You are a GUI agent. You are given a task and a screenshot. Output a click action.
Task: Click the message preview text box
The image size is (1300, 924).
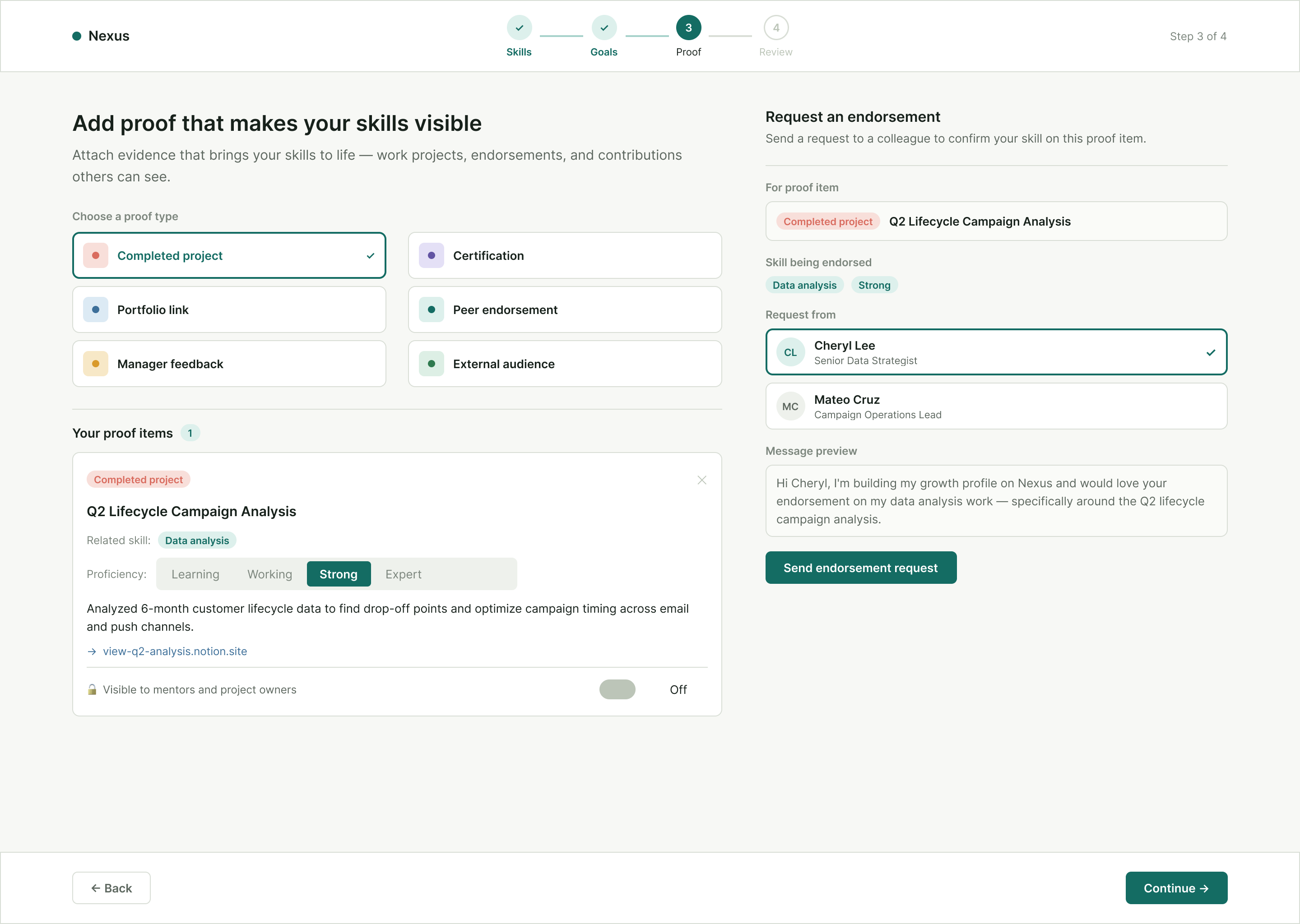click(x=996, y=501)
